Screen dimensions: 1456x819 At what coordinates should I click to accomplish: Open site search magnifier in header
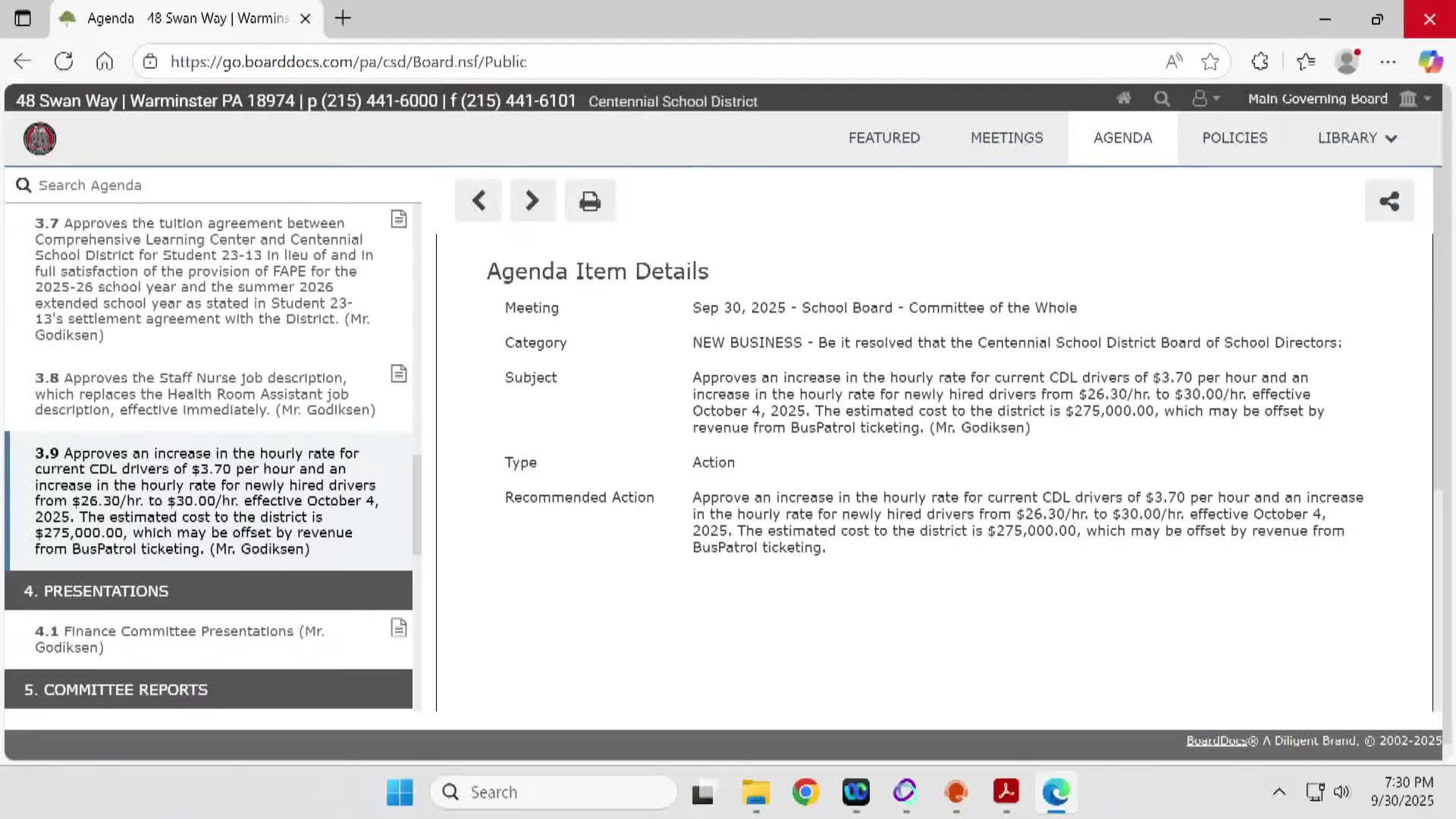coord(1162,99)
